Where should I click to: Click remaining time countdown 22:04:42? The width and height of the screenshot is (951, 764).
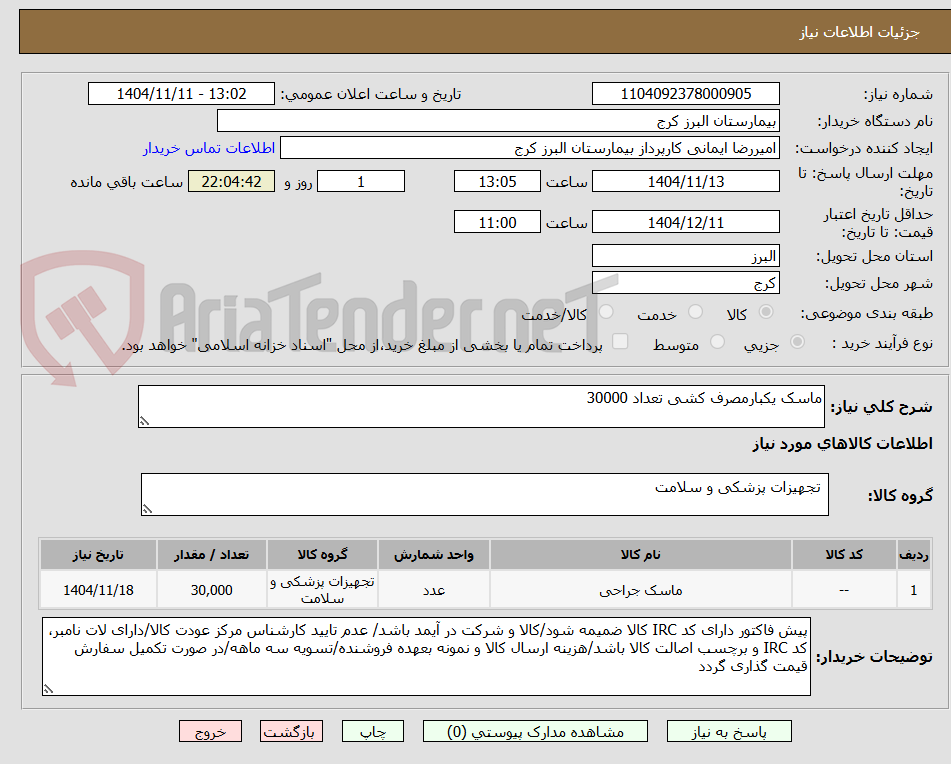pos(231,181)
